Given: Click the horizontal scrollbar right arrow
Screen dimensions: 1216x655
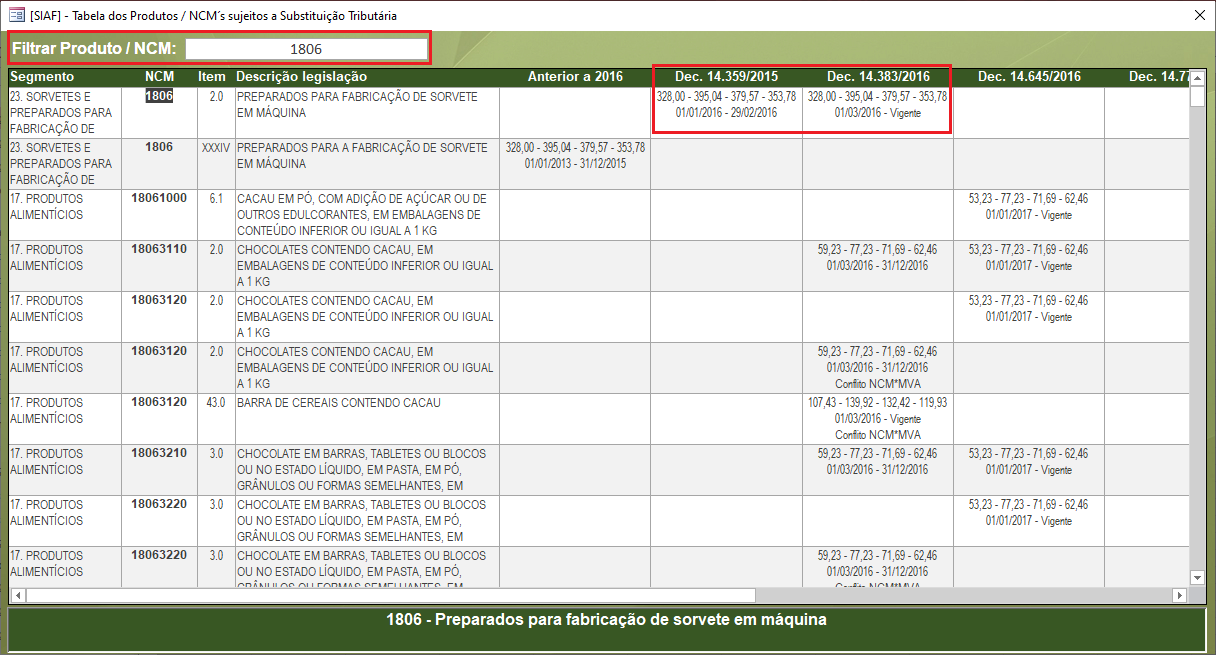Looking at the screenshot, I should (x=1179, y=595).
